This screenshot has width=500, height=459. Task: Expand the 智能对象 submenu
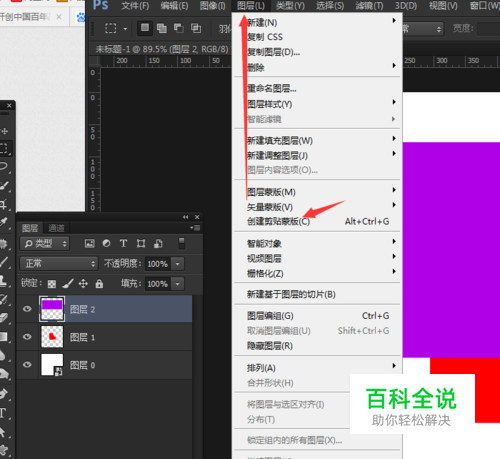(317, 243)
